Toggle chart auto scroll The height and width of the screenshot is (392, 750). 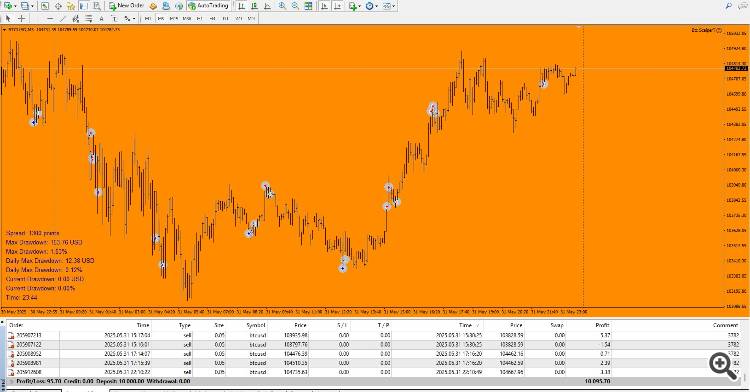(325, 6)
